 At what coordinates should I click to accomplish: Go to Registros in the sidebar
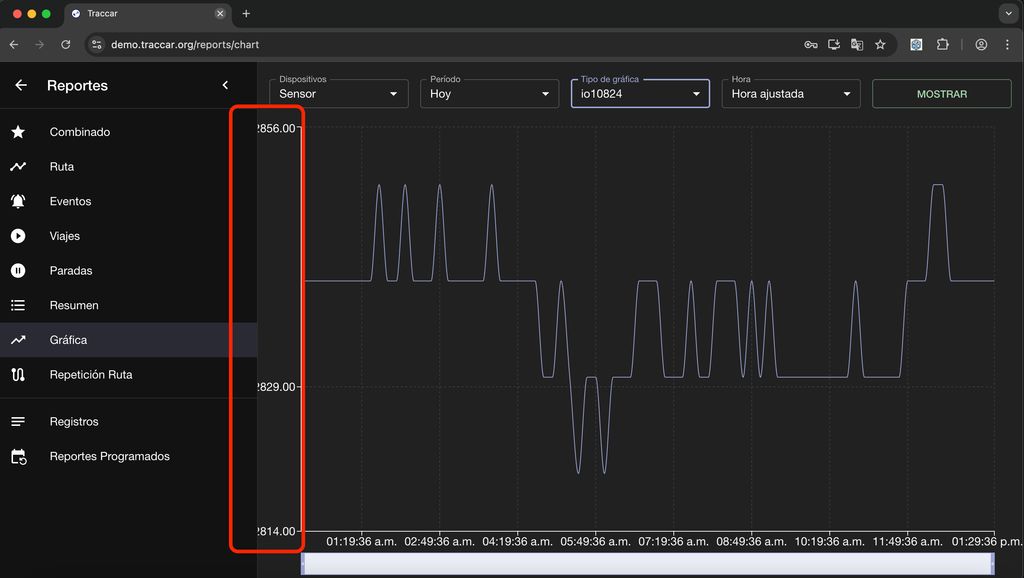[74, 422]
